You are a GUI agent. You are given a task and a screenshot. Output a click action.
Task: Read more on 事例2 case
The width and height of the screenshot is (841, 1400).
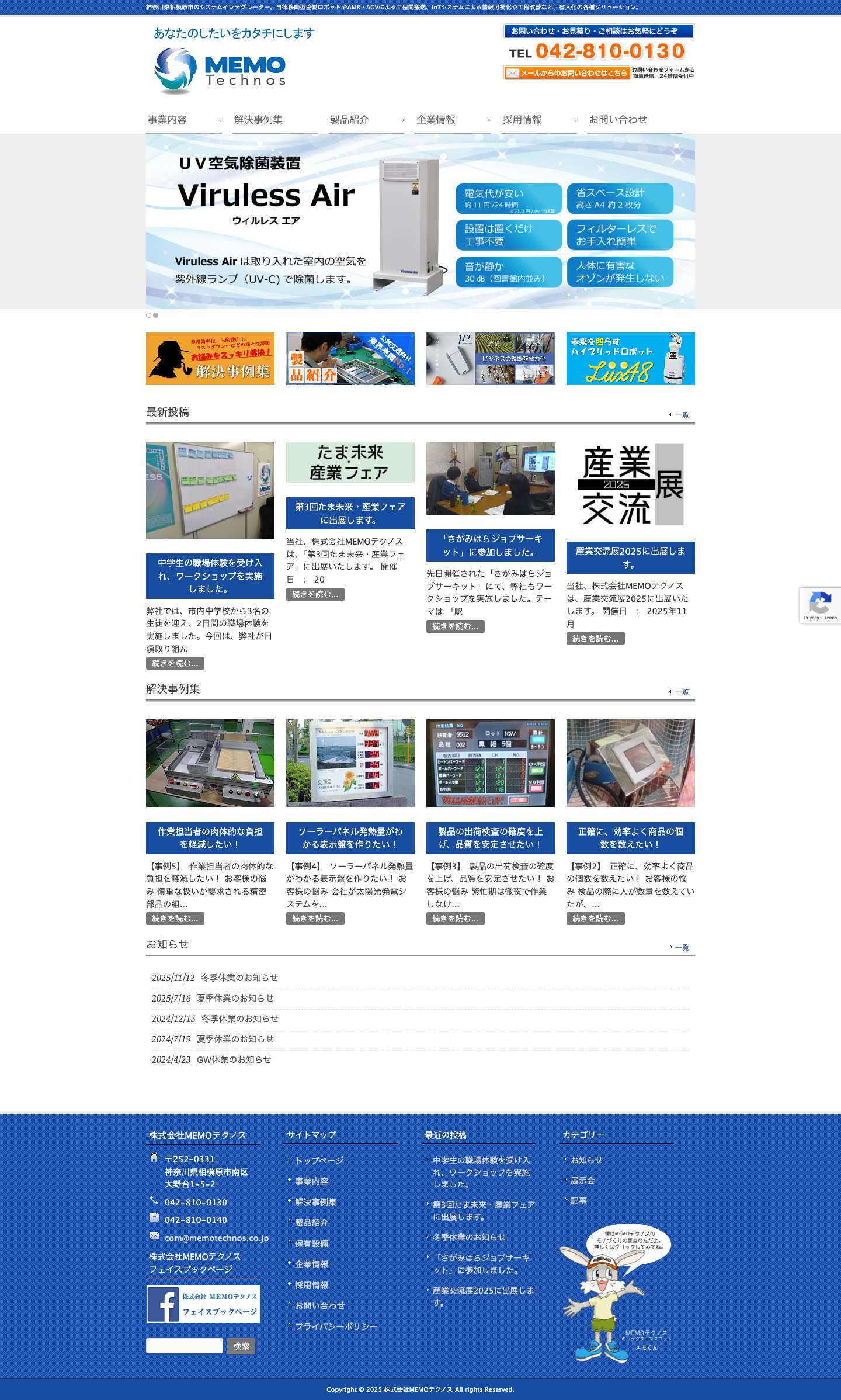596,919
